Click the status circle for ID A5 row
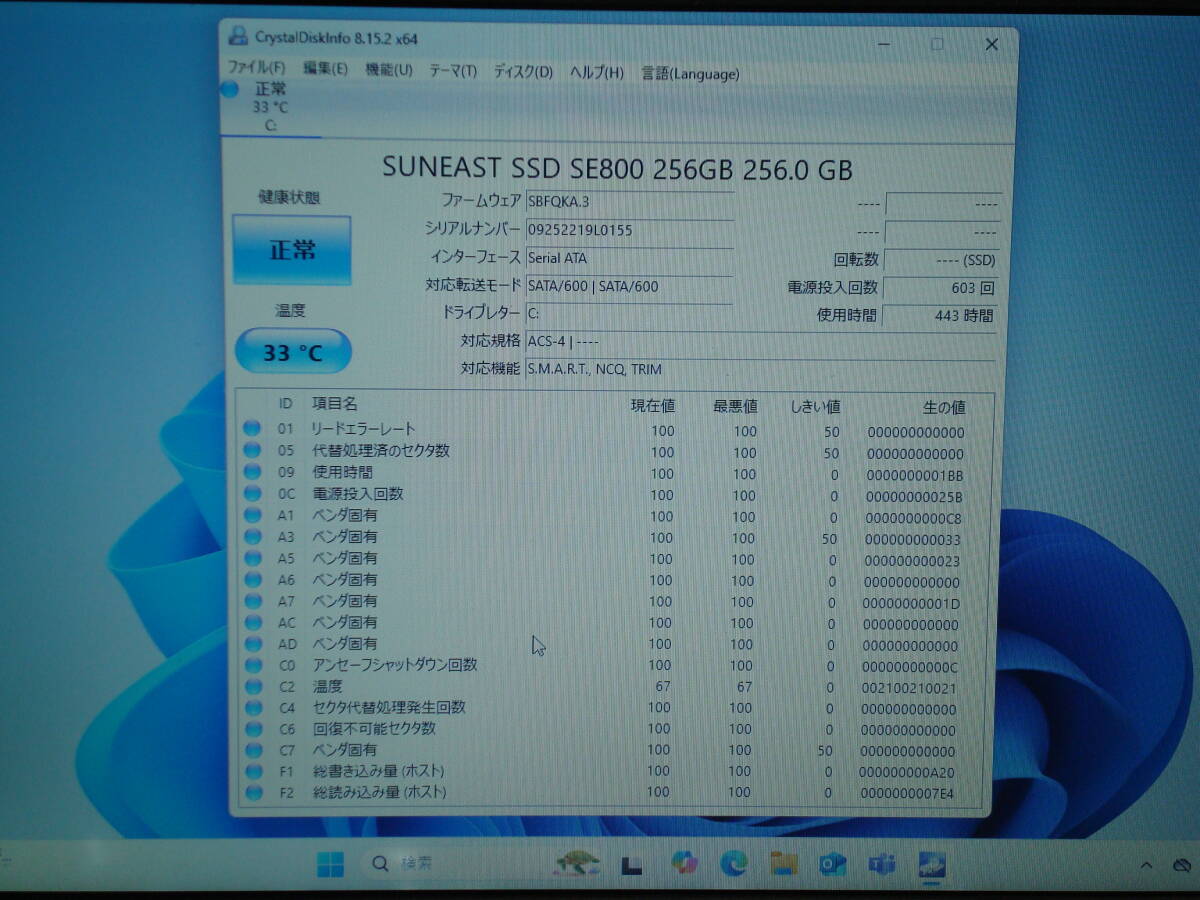1200x900 pixels. coord(252,559)
